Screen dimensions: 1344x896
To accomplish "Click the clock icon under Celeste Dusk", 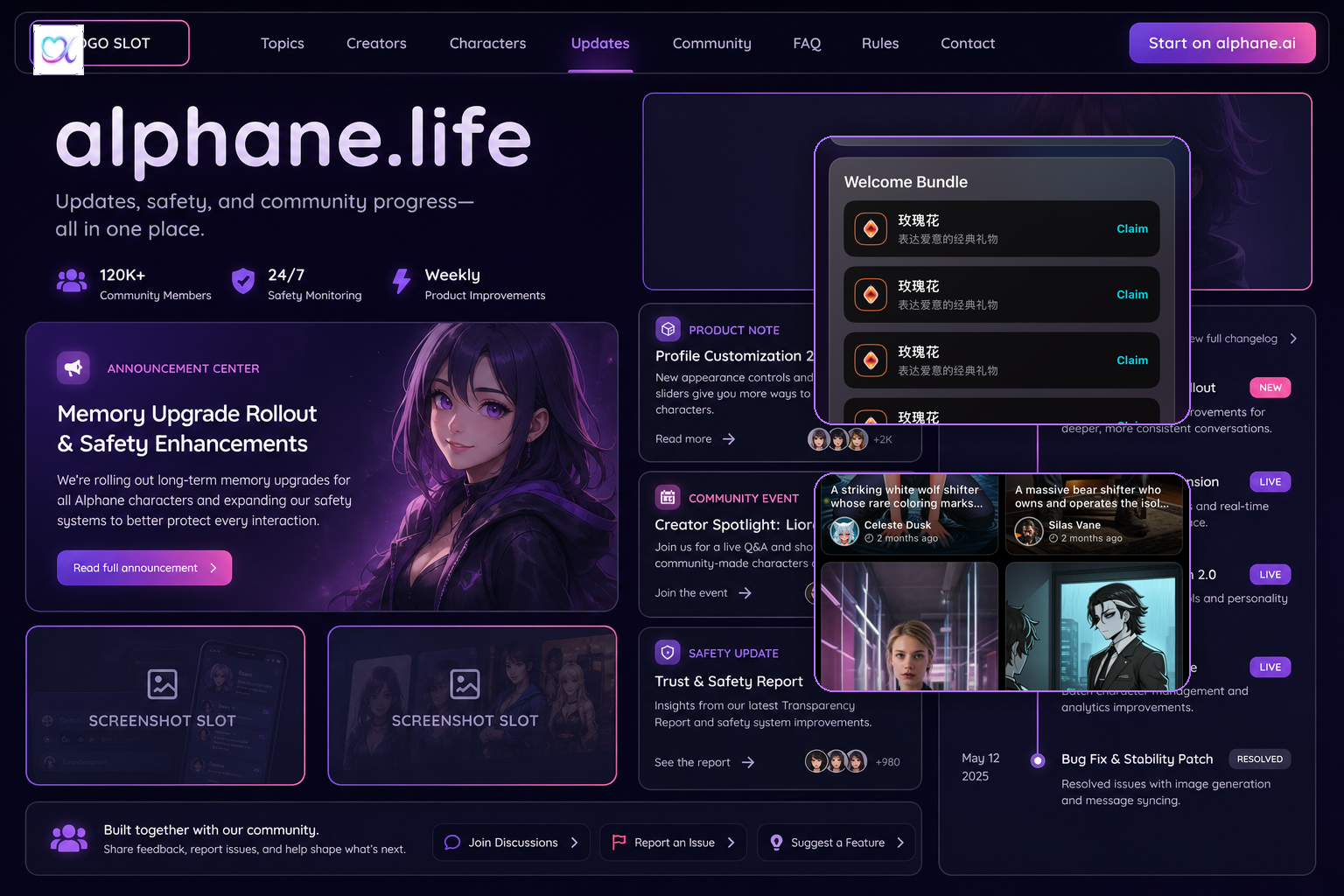I will (x=869, y=539).
